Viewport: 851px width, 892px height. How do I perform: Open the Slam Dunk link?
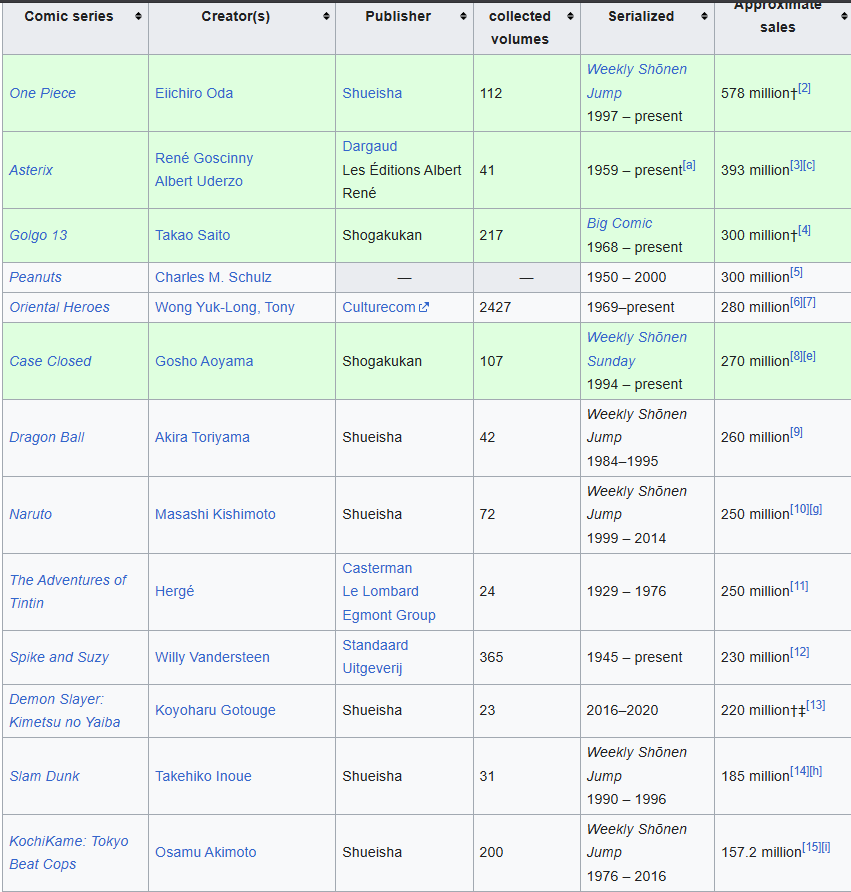pyautogui.click(x=44, y=777)
